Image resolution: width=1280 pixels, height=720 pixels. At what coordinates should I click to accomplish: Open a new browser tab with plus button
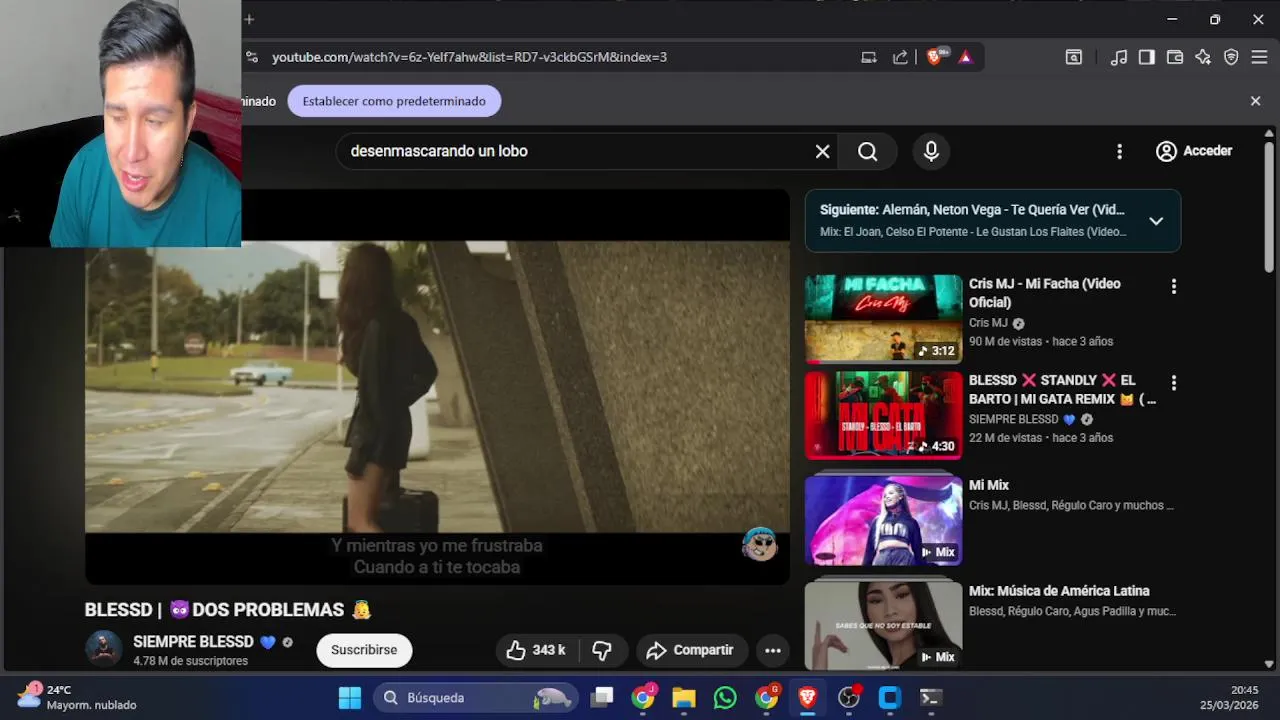(249, 19)
